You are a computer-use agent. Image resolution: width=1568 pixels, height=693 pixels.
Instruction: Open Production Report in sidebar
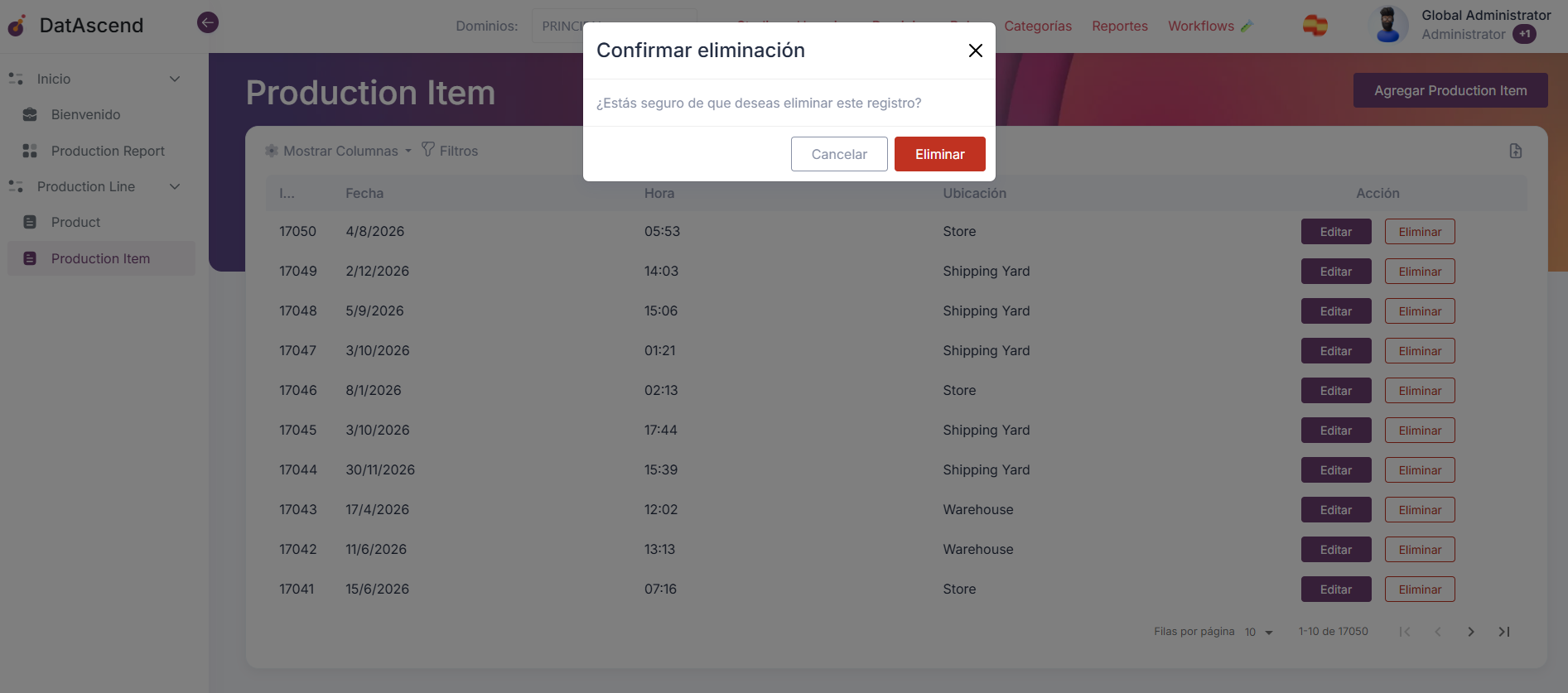click(108, 151)
